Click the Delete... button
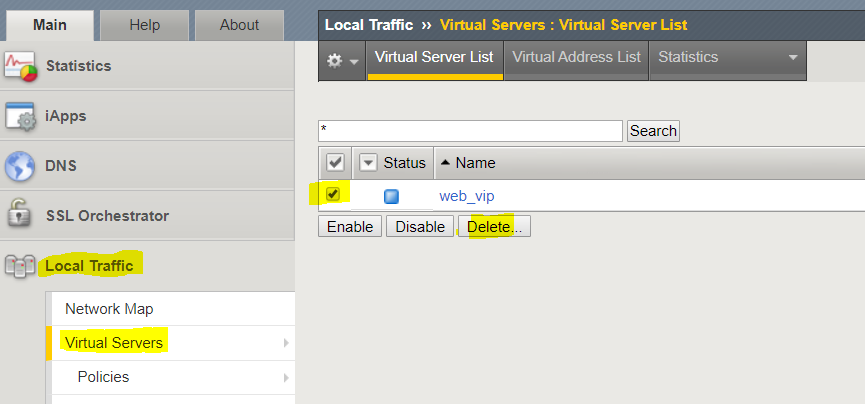The image size is (865, 404). [494, 227]
